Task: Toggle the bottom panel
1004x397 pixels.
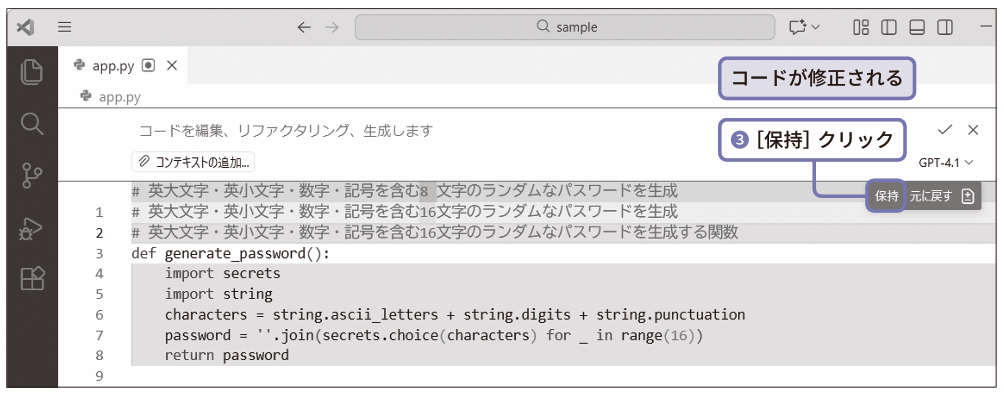Action: [x=917, y=28]
